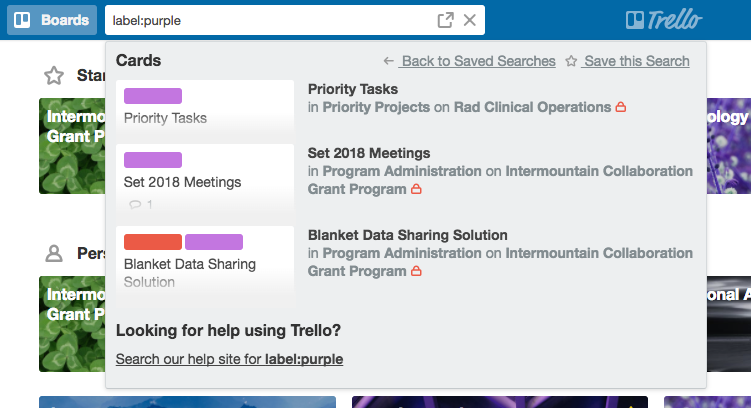The image size is (751, 408).
Task: Click the comment icon on Set 2018 Meetings card
Action: pos(135,205)
